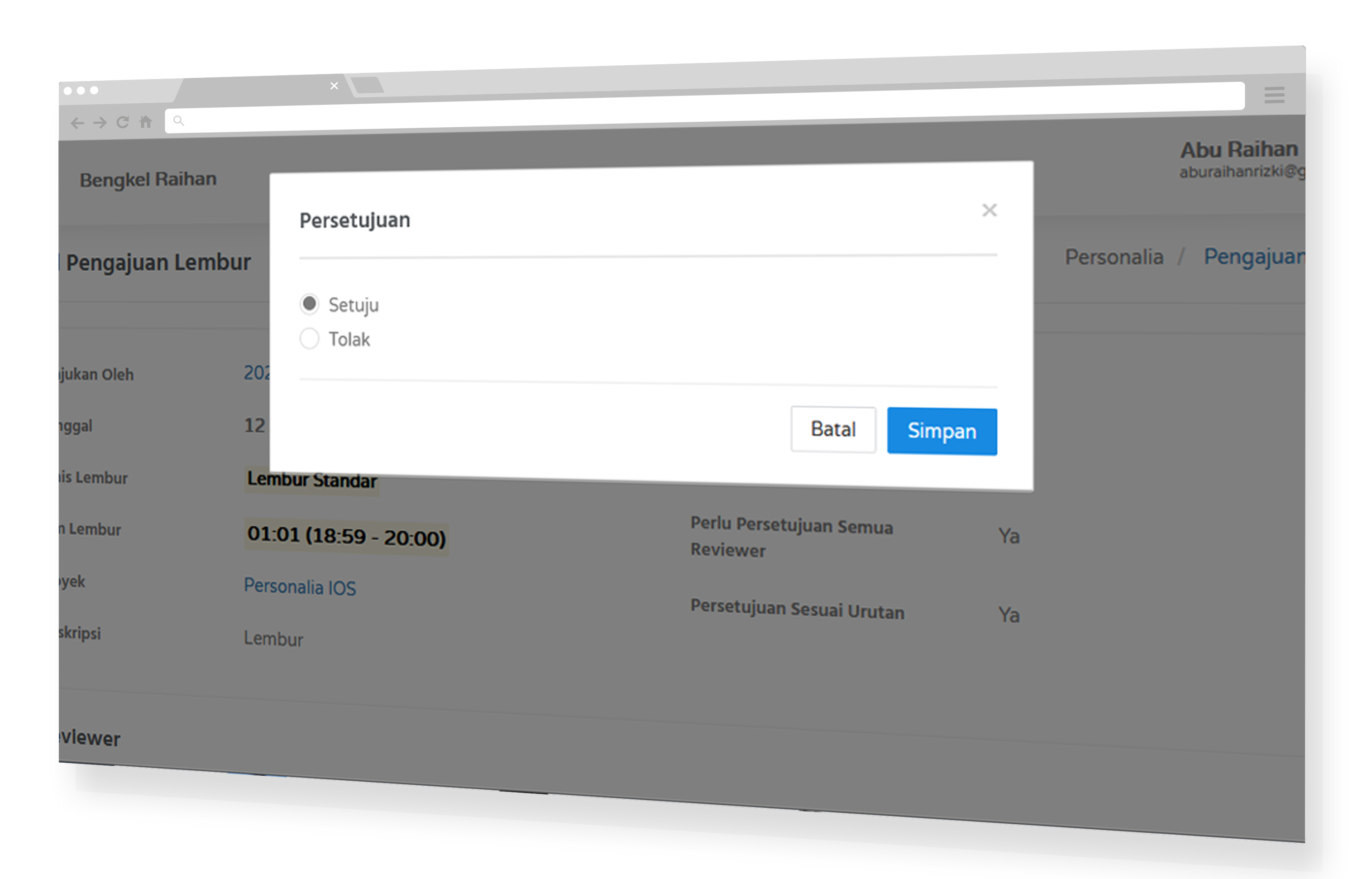
Task: Select the Tolak radio option
Action: [x=309, y=338]
